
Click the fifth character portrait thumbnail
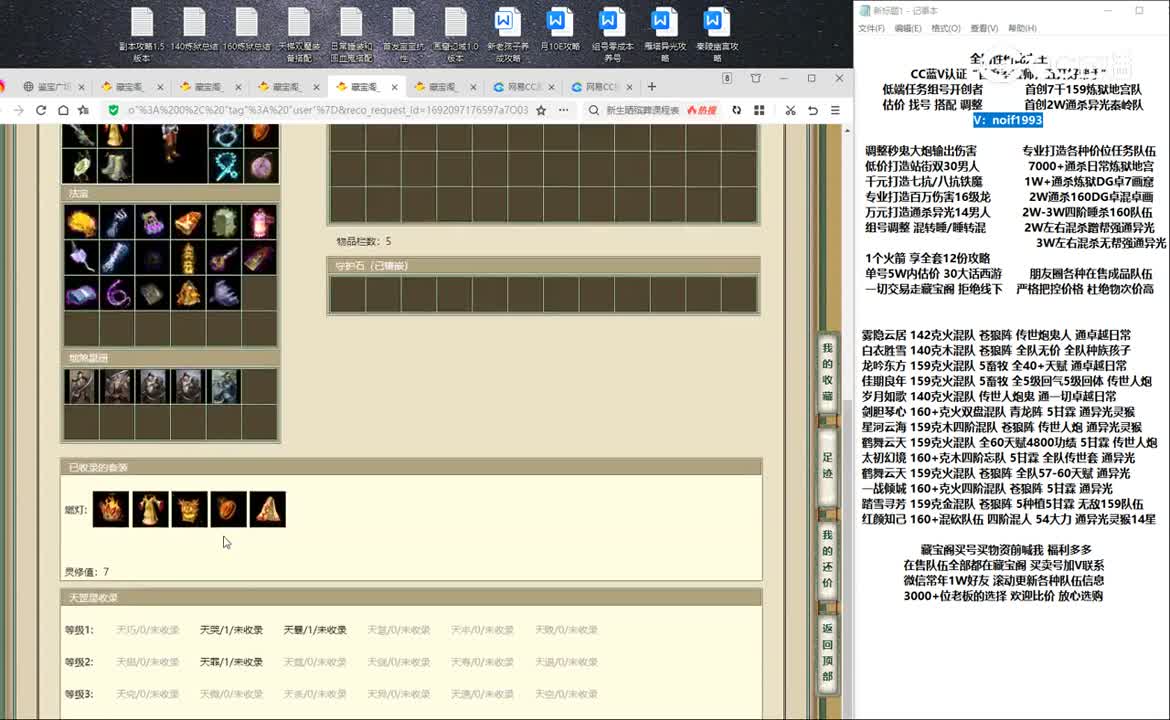[224, 386]
